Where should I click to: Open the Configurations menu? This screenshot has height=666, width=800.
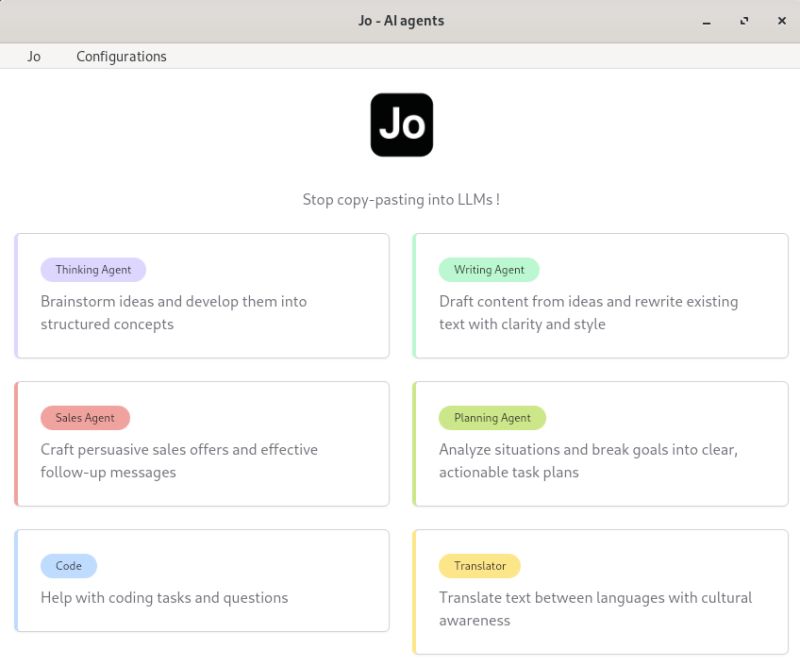pyautogui.click(x=121, y=56)
